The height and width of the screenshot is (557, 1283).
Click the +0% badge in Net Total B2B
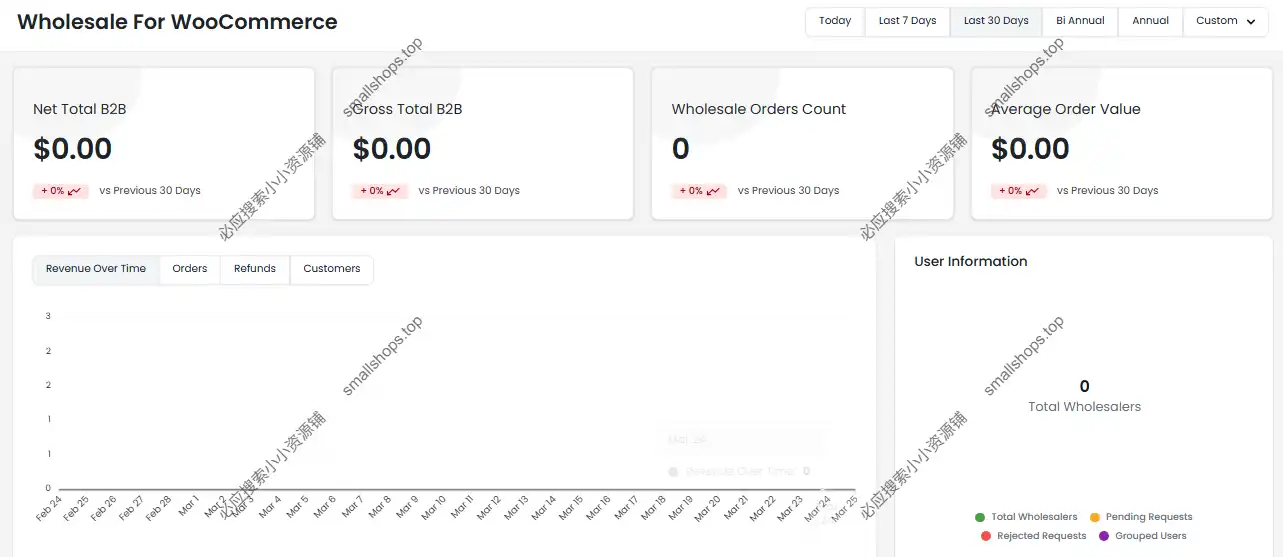(61, 191)
